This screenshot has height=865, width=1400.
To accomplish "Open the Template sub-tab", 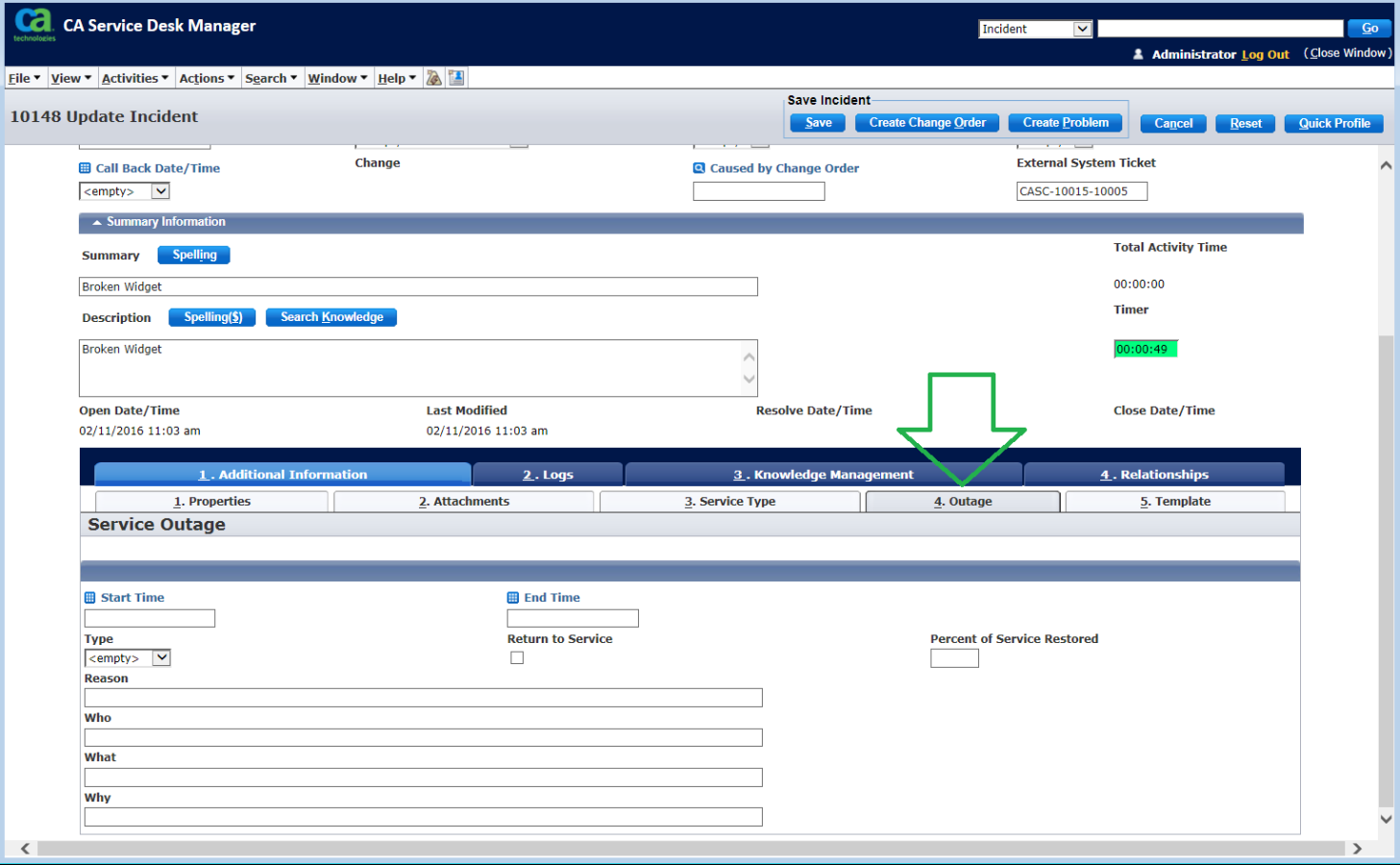I will pyautogui.click(x=1175, y=502).
